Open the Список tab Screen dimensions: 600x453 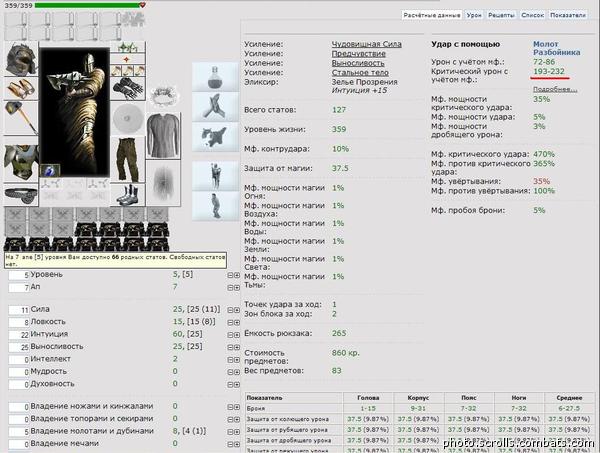[532, 15]
